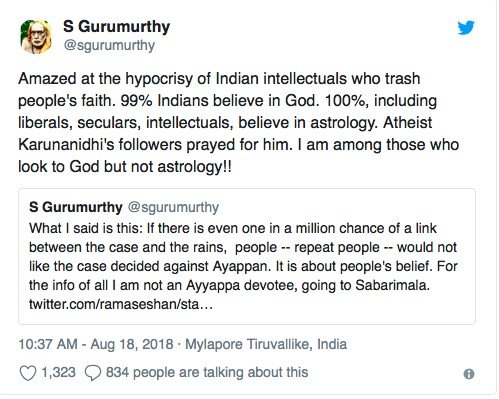This screenshot has width=499, height=399.
Task: Click the 1,323 likes count
Action: tap(58, 372)
